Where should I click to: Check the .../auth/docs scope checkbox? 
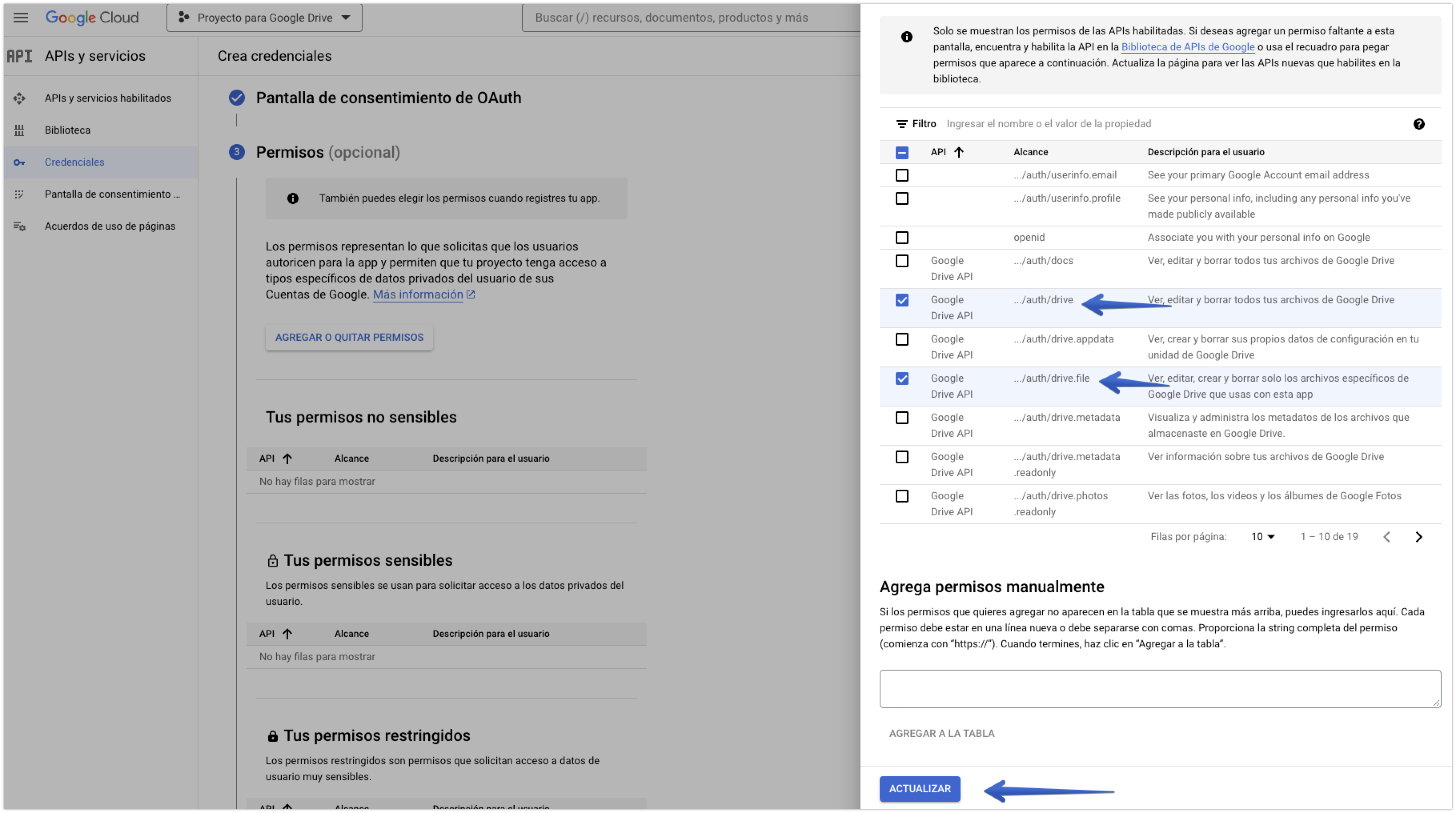pos(902,260)
